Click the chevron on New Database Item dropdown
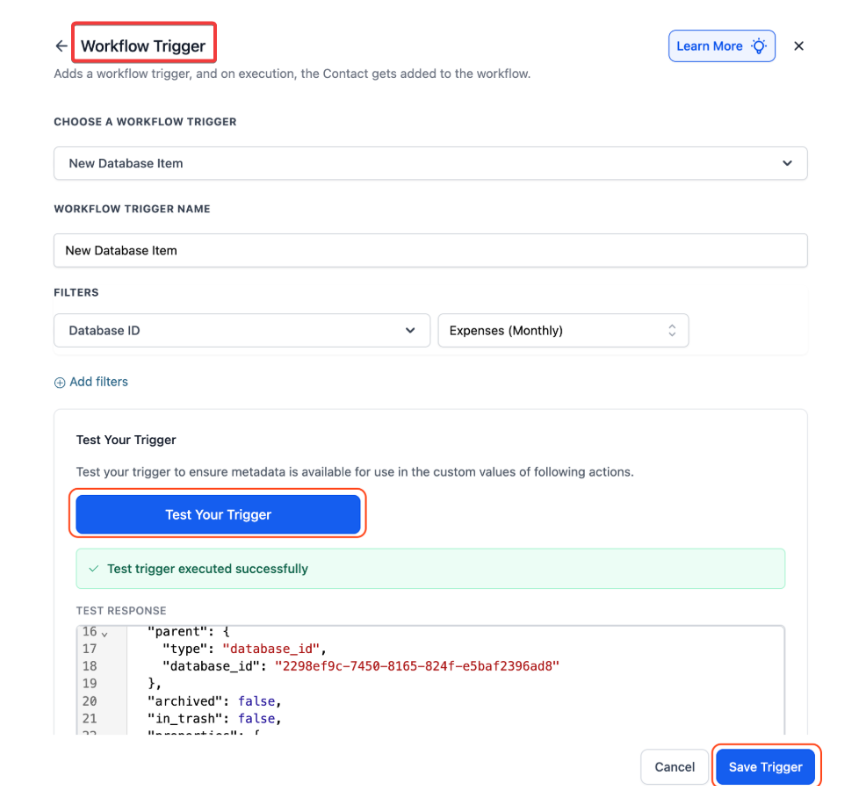This screenshot has height=804, width=859. pos(787,163)
